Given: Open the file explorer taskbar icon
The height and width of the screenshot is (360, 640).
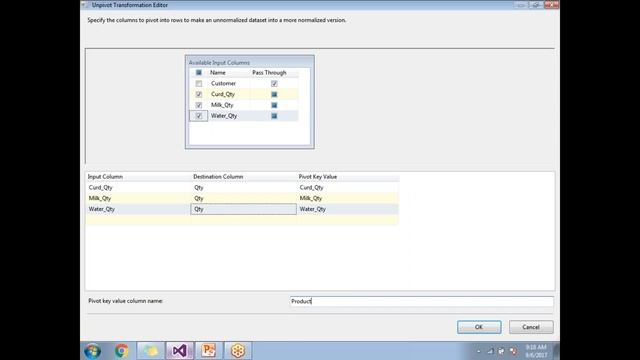Looking at the screenshot, I should (x=150, y=351).
